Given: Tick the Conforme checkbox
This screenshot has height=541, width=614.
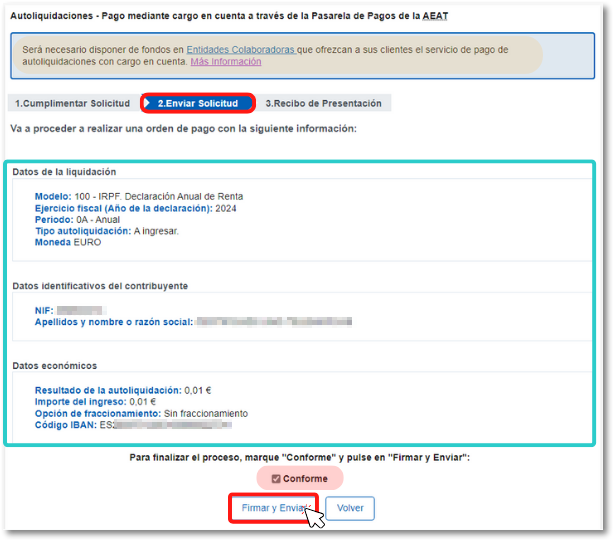Looking at the screenshot, I should [x=276, y=478].
